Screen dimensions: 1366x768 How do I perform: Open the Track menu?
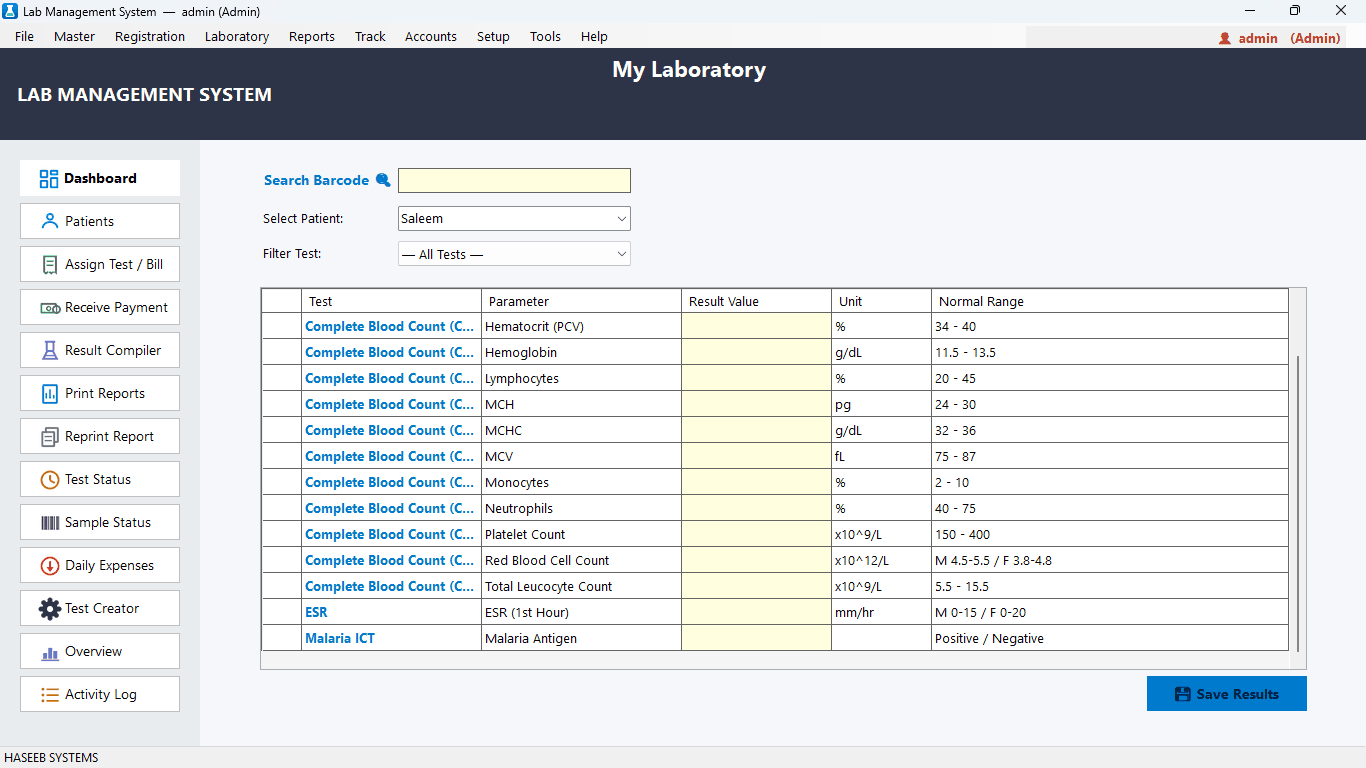[370, 36]
